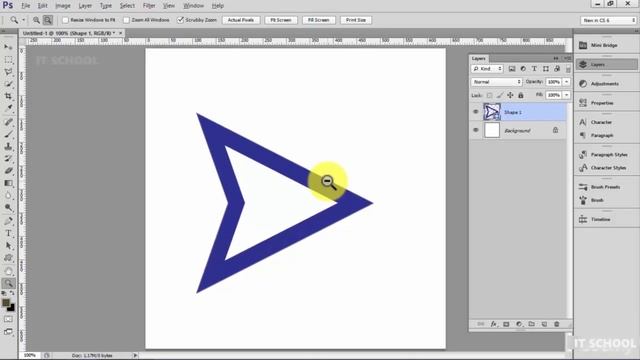Viewport: 640px width, 360px height.
Task: Select the Zoom tool in toolbox
Action: click(8, 283)
